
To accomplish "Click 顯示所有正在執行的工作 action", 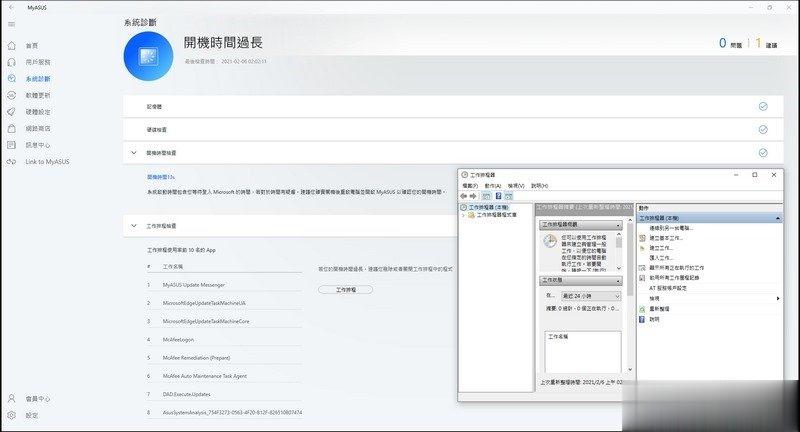I will click(677, 268).
